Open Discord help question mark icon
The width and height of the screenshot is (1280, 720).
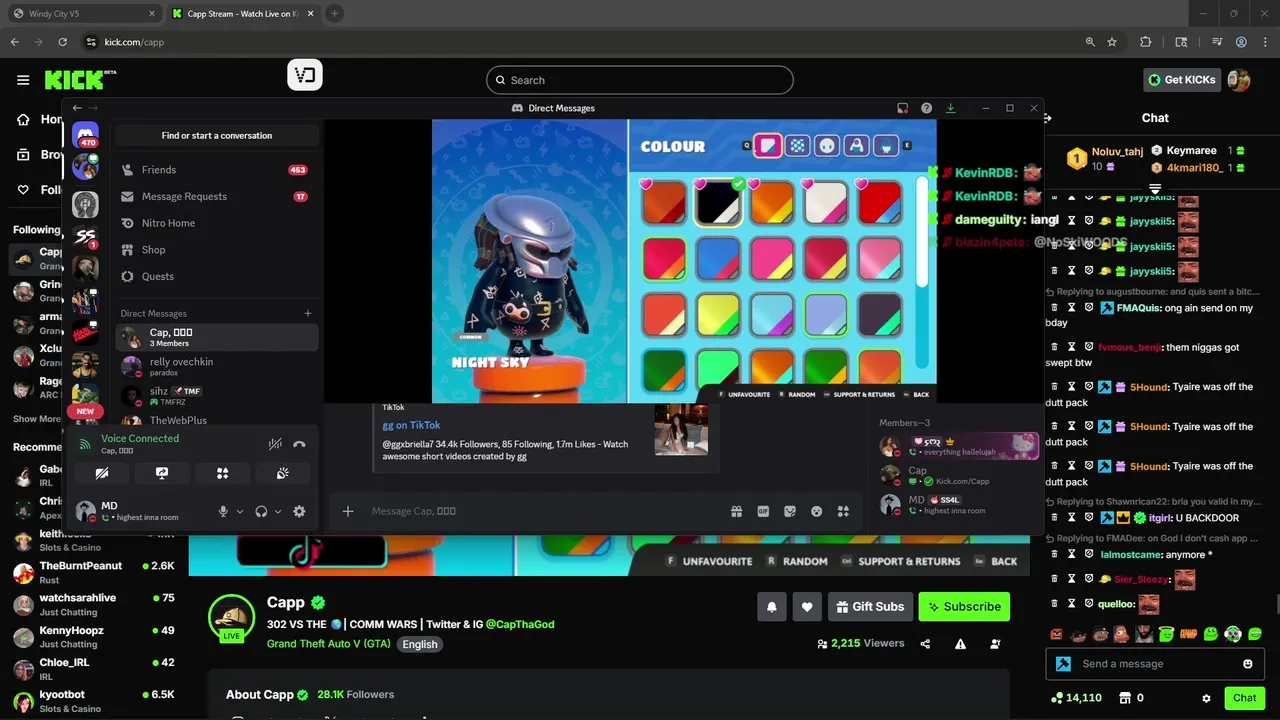pyautogui.click(x=926, y=108)
